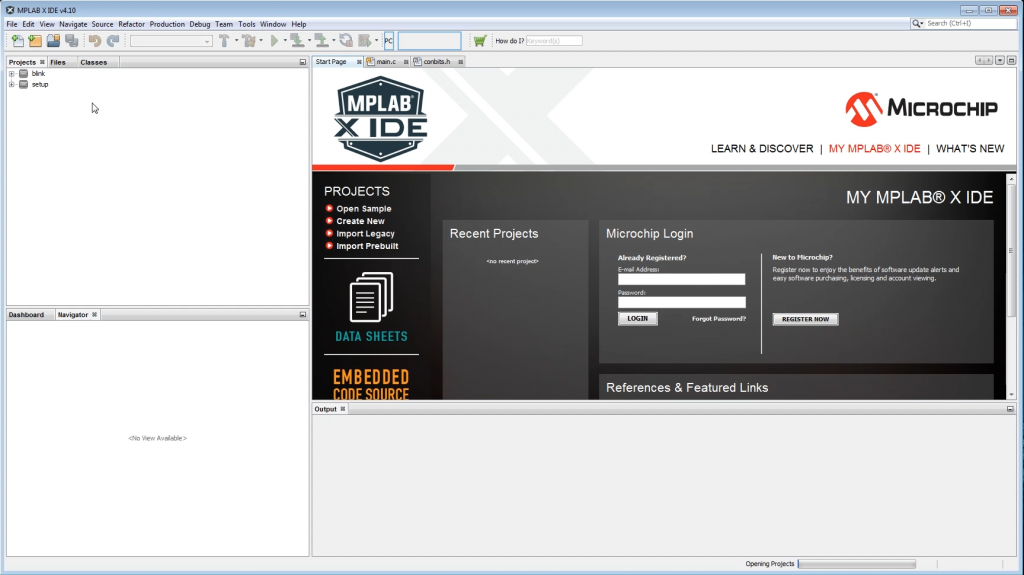Click the Import Legacy link
The height and width of the screenshot is (575, 1024).
[365, 234]
